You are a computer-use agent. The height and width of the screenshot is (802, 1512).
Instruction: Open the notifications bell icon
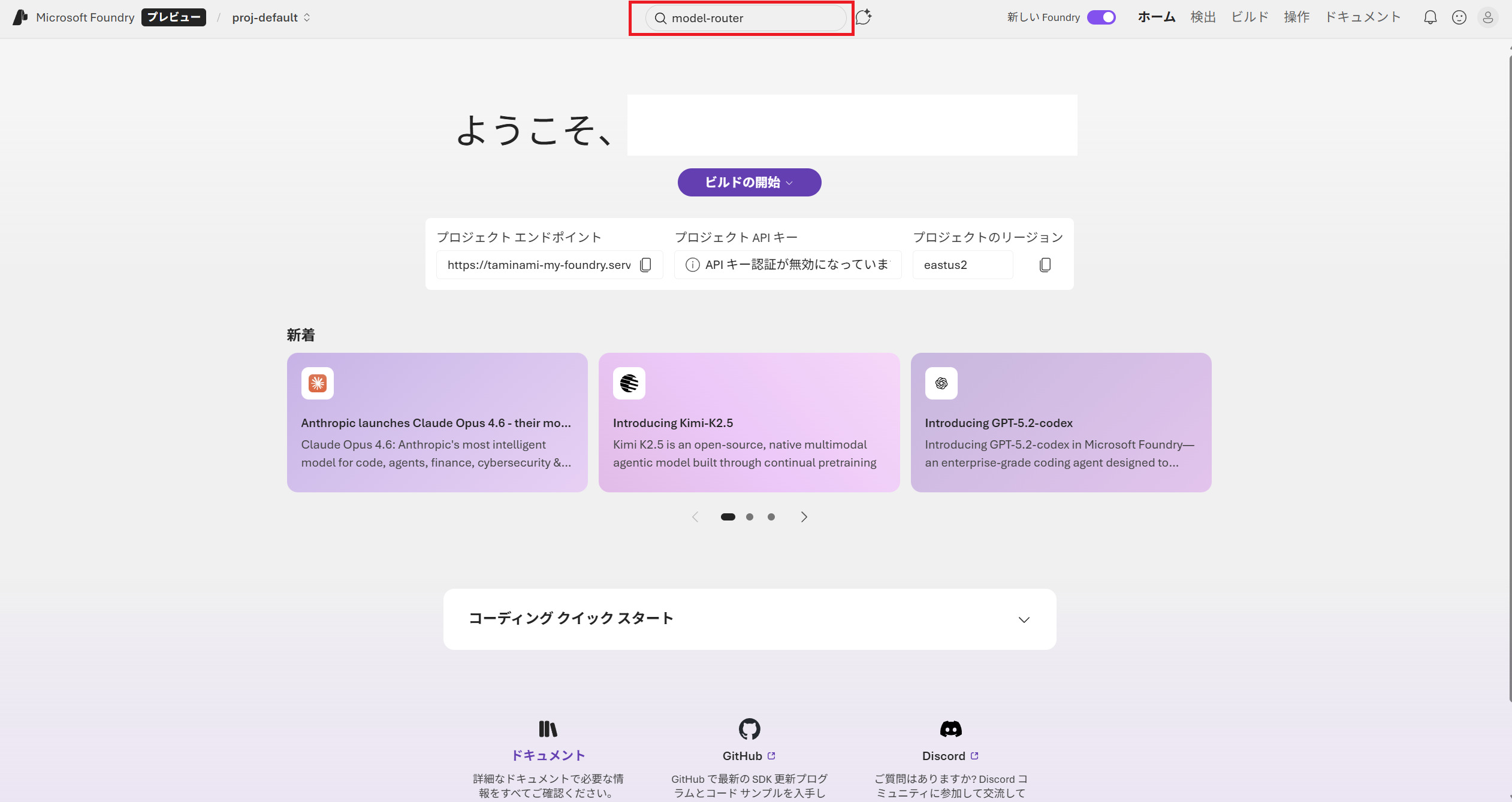[x=1430, y=17]
